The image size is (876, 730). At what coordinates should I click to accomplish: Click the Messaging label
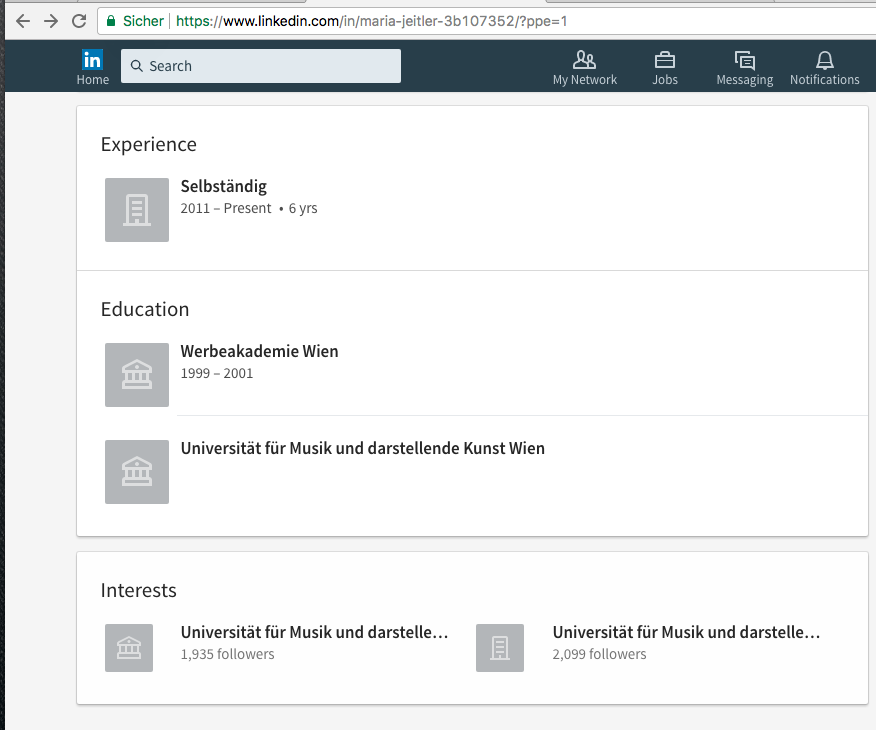(x=745, y=80)
